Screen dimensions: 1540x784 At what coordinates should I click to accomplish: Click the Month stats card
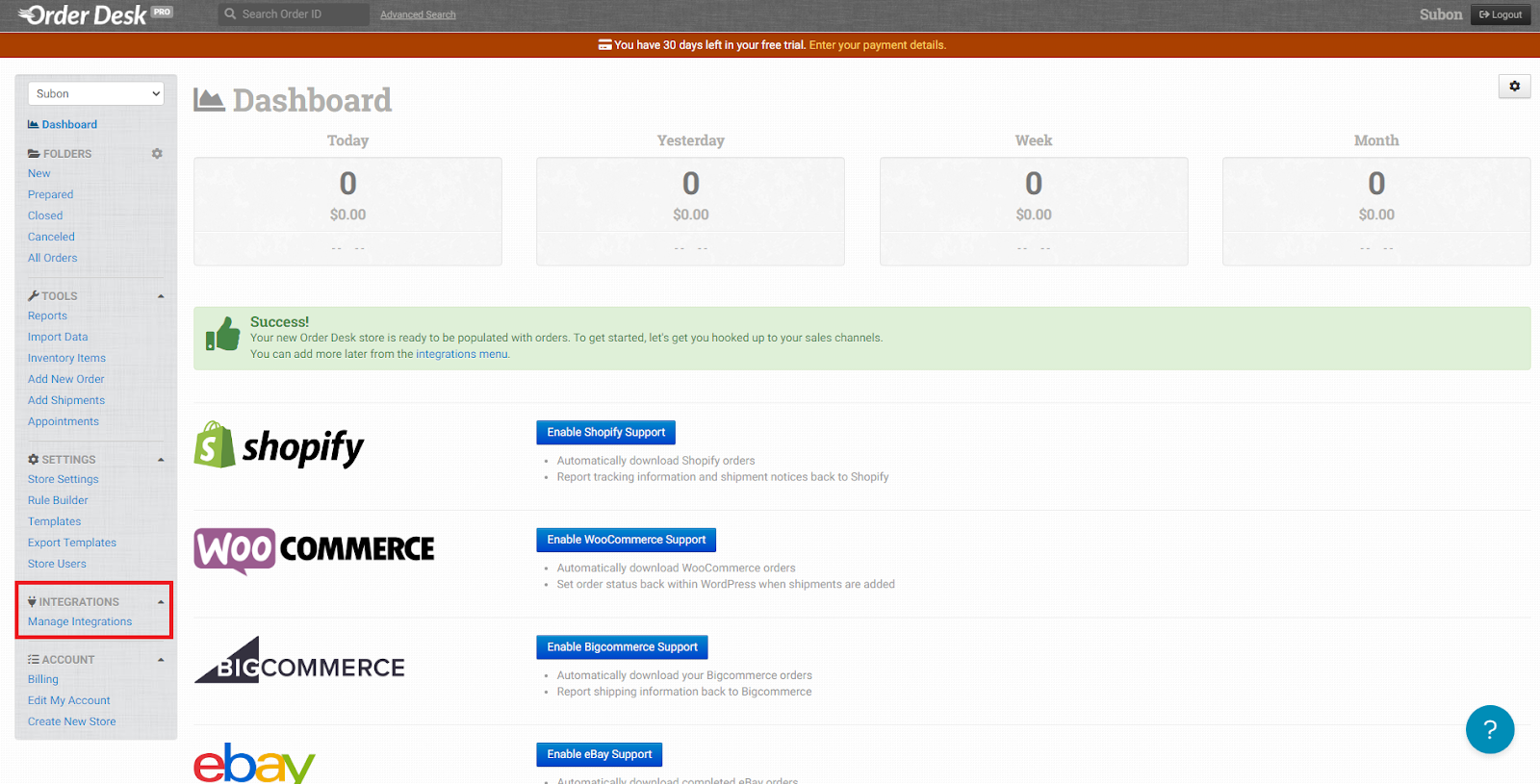point(1376,212)
